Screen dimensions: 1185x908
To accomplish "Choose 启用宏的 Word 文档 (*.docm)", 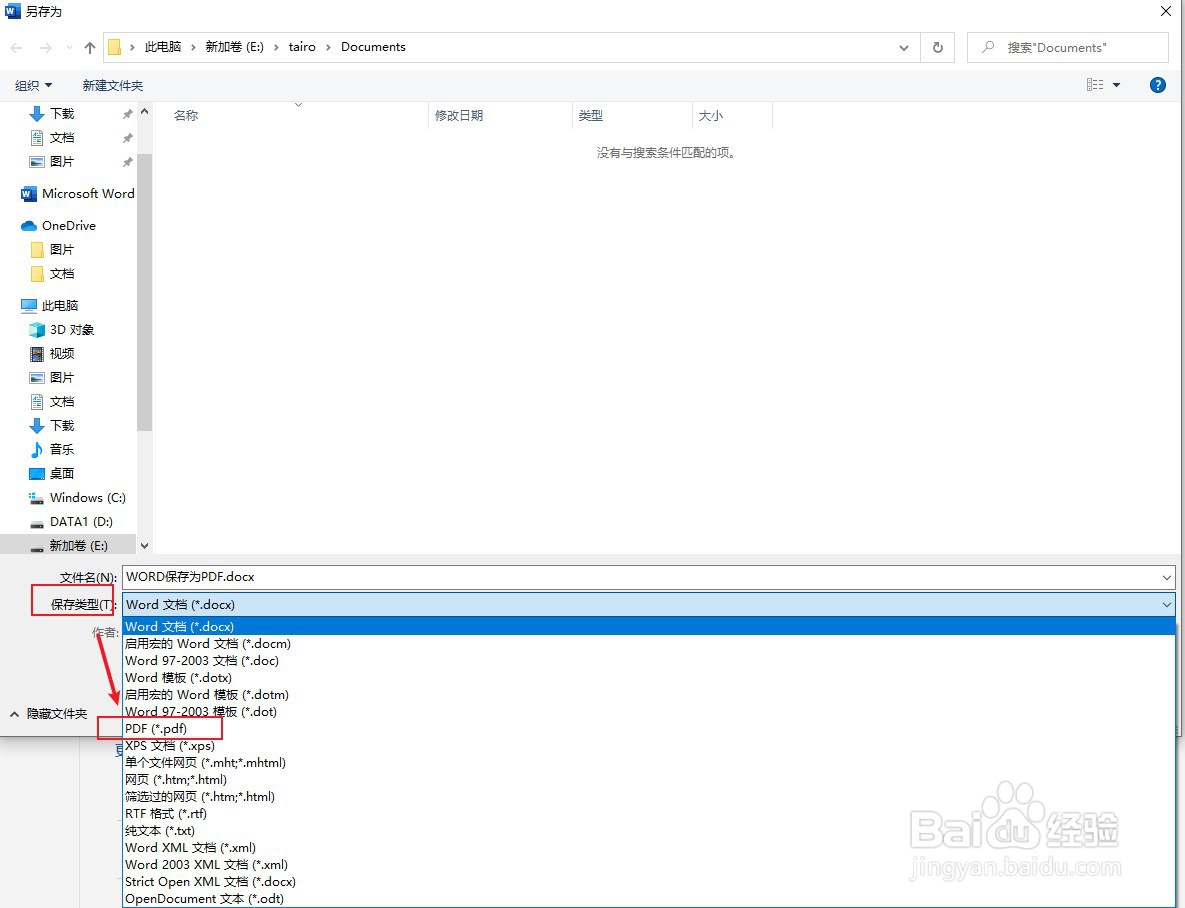I will click(648, 643).
